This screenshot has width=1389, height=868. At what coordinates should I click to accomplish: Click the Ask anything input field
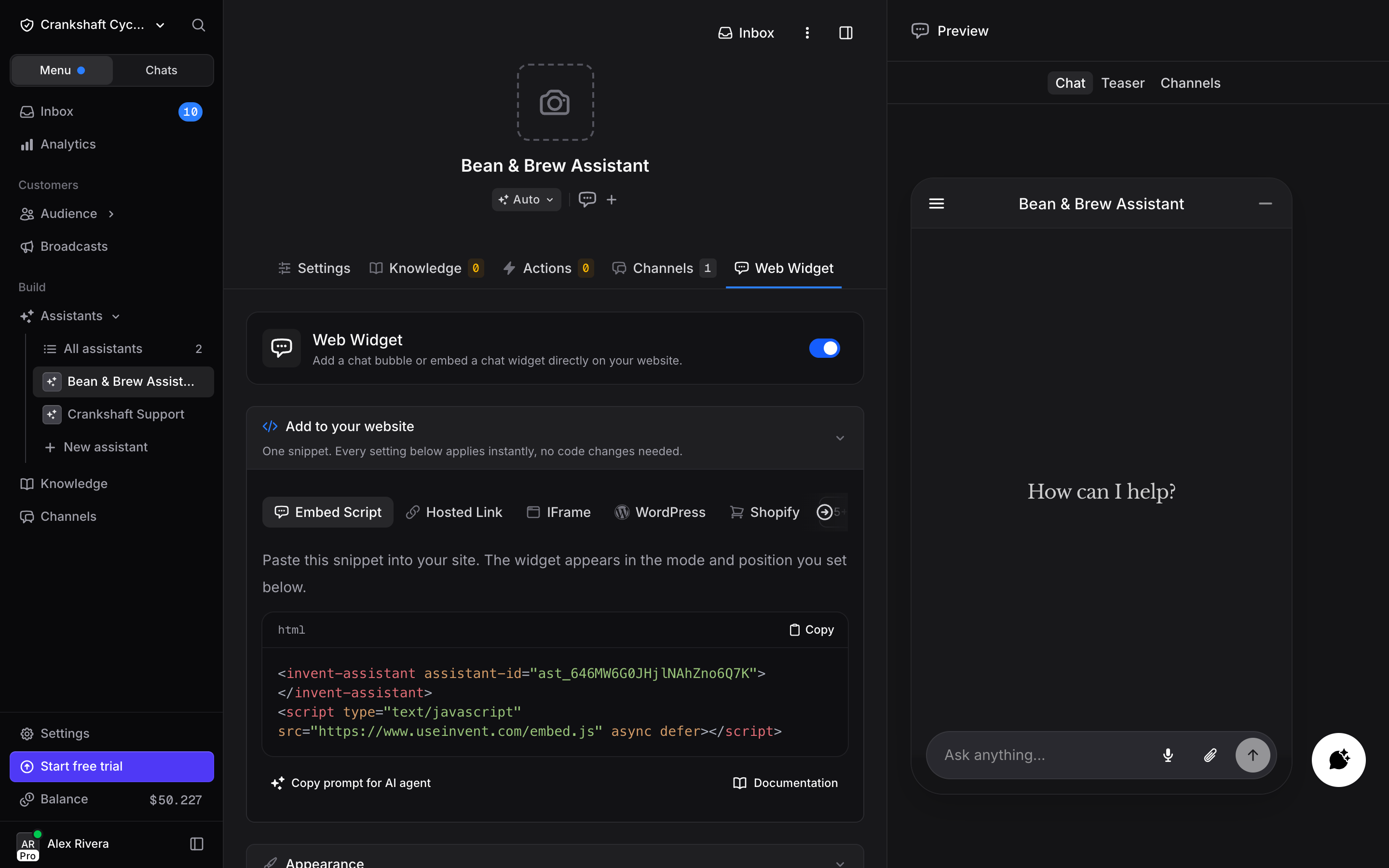click(1041, 755)
